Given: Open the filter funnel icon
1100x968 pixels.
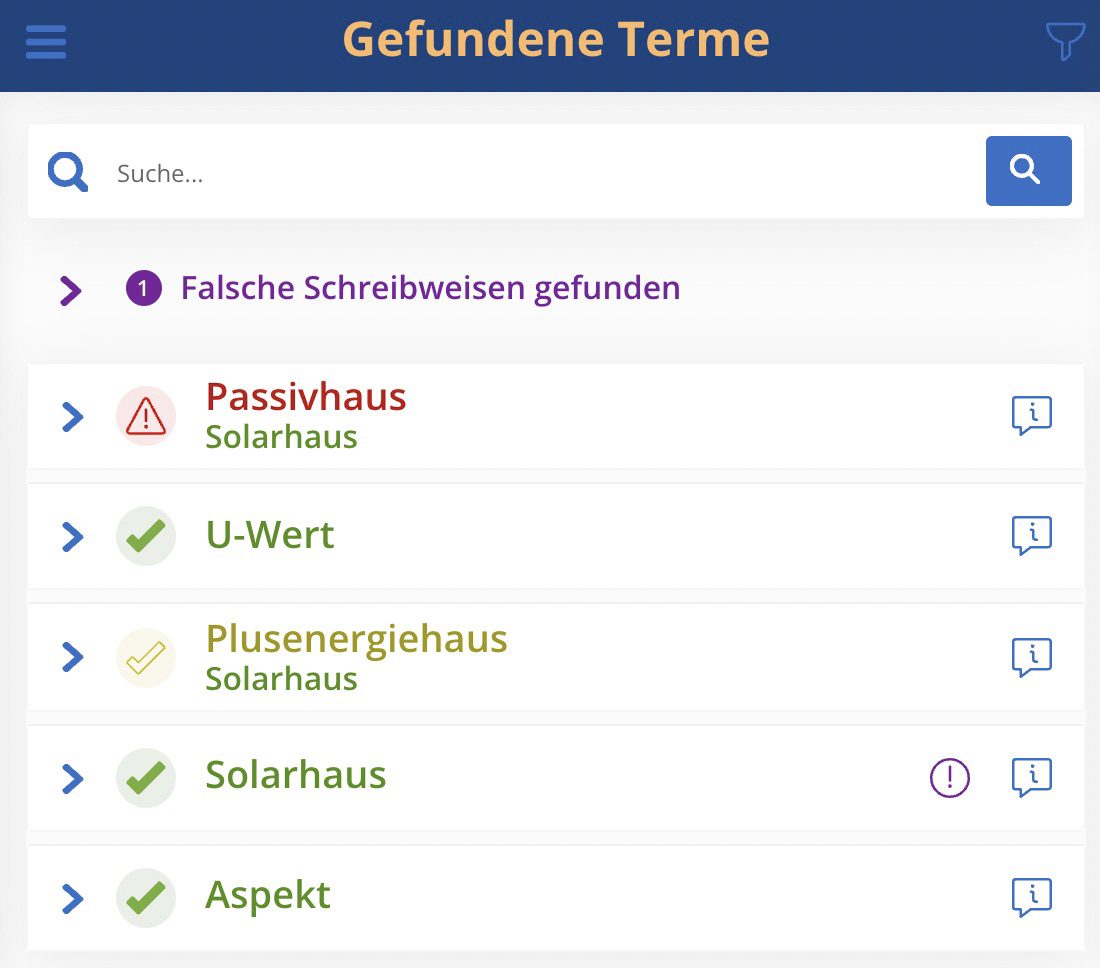Looking at the screenshot, I should click(1065, 41).
